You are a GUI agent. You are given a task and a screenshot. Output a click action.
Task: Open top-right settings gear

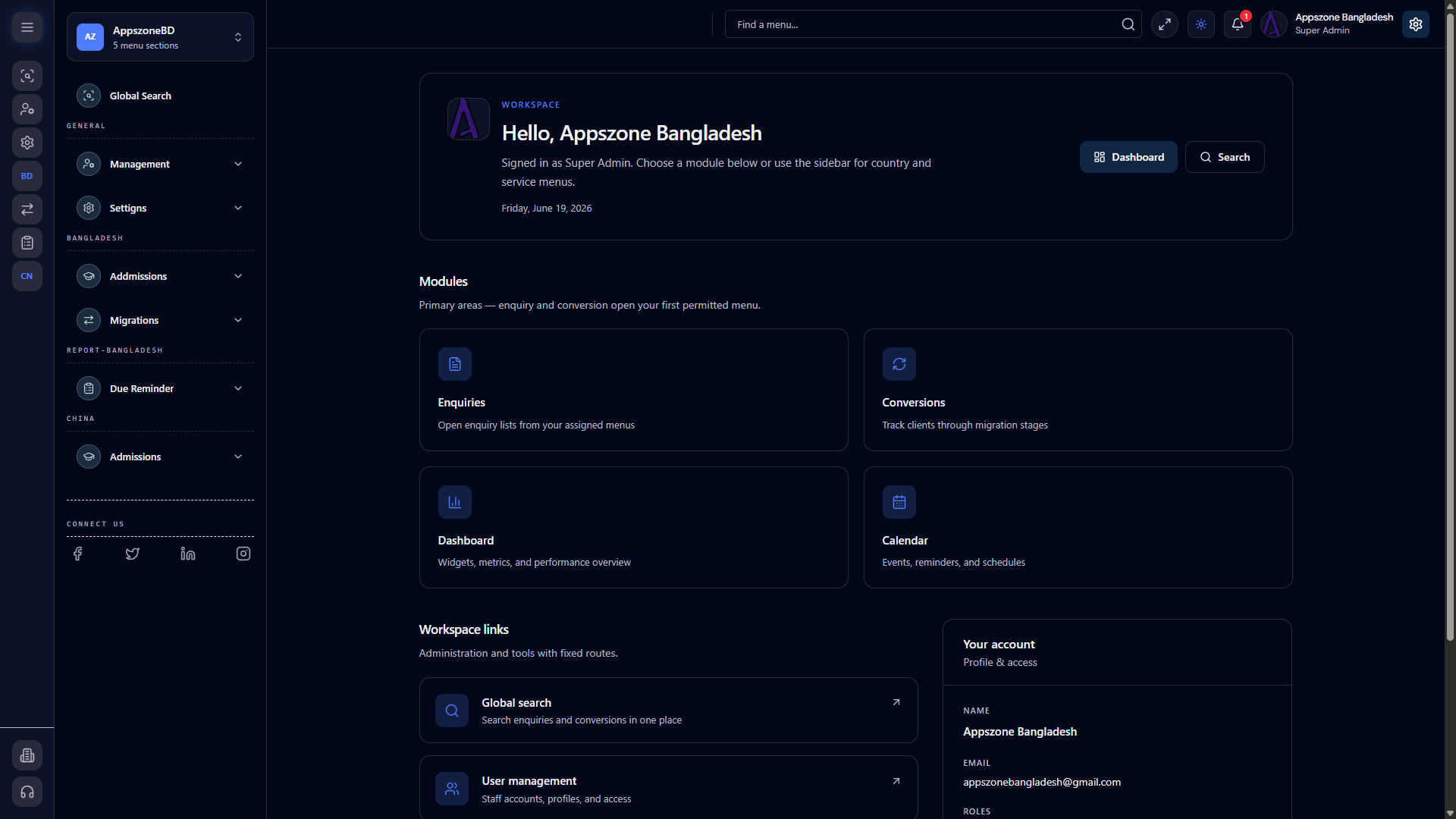tap(1416, 24)
